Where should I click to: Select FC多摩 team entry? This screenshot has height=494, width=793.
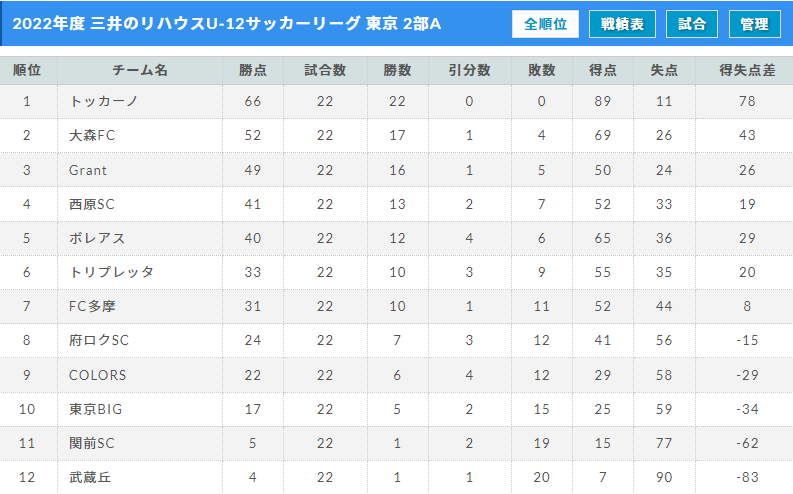tap(92, 306)
